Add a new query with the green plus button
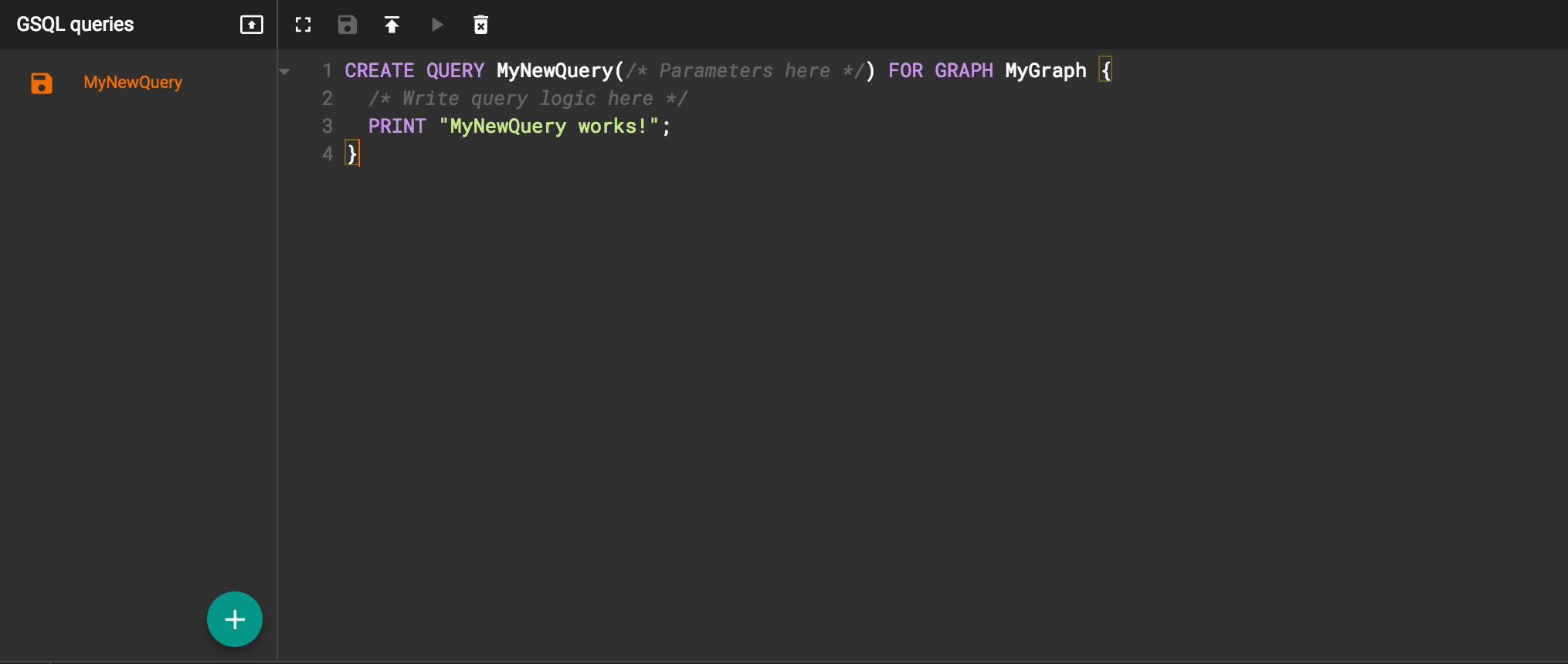Image resolution: width=1568 pixels, height=664 pixels. click(x=235, y=619)
